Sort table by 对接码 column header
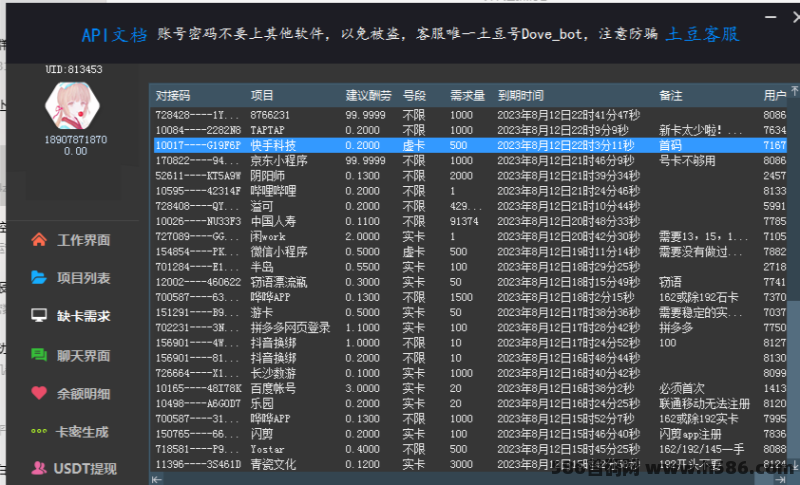The height and width of the screenshot is (485, 800). [x=173, y=96]
